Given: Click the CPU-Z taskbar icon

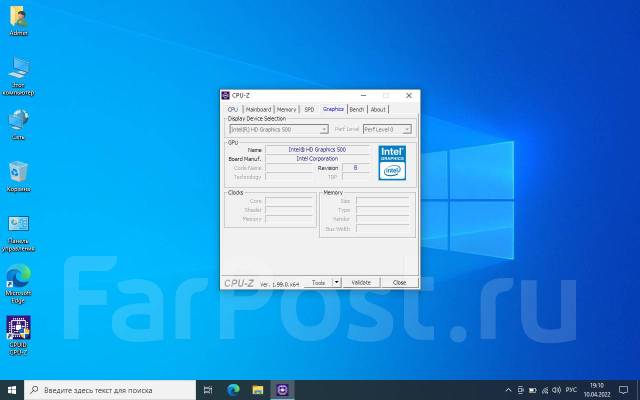Looking at the screenshot, I should click(x=283, y=389).
